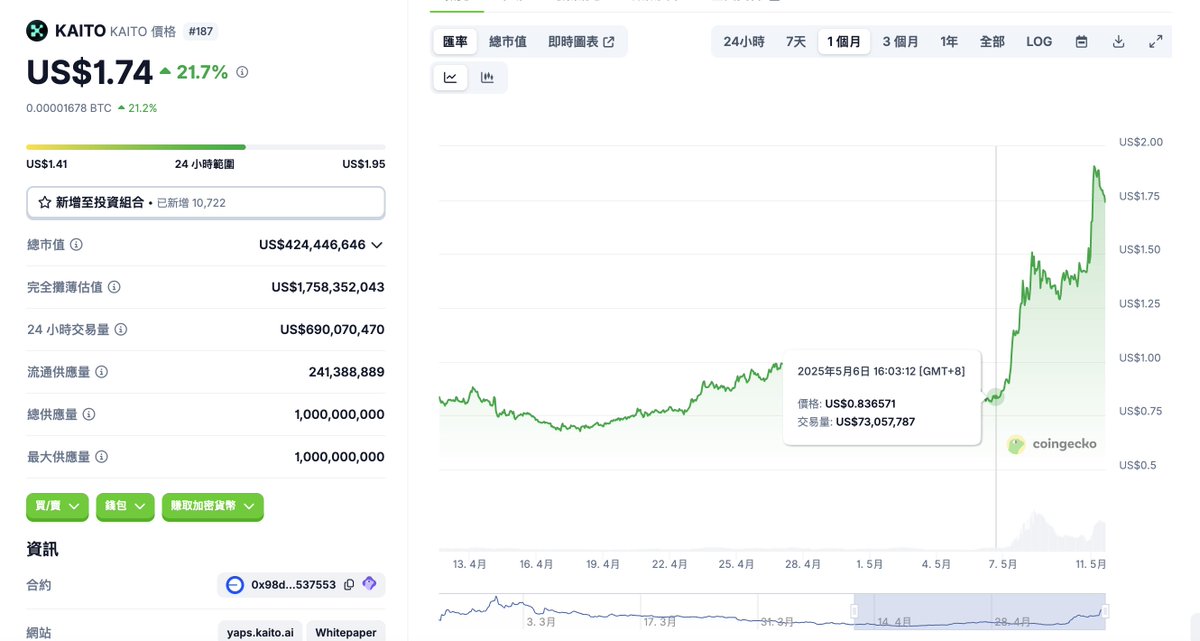Open 即時圖表 external live chart
This screenshot has height=641, width=1200.
coord(581,42)
